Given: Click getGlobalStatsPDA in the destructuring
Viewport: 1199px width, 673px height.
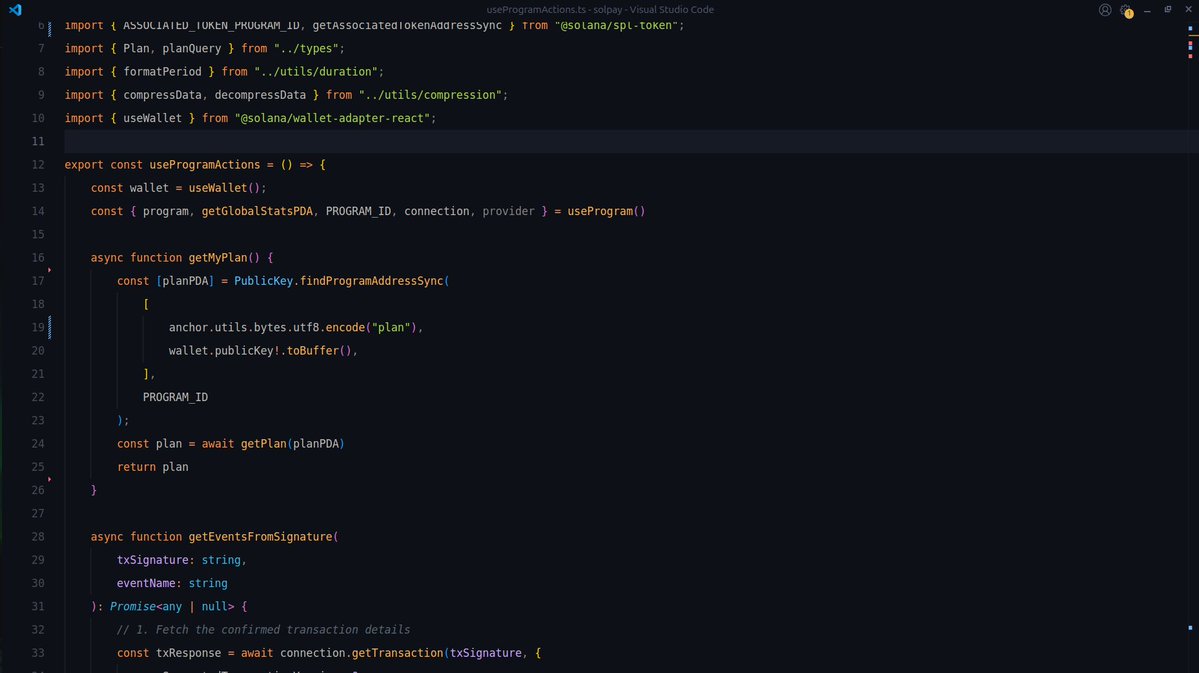Looking at the screenshot, I should (257, 211).
